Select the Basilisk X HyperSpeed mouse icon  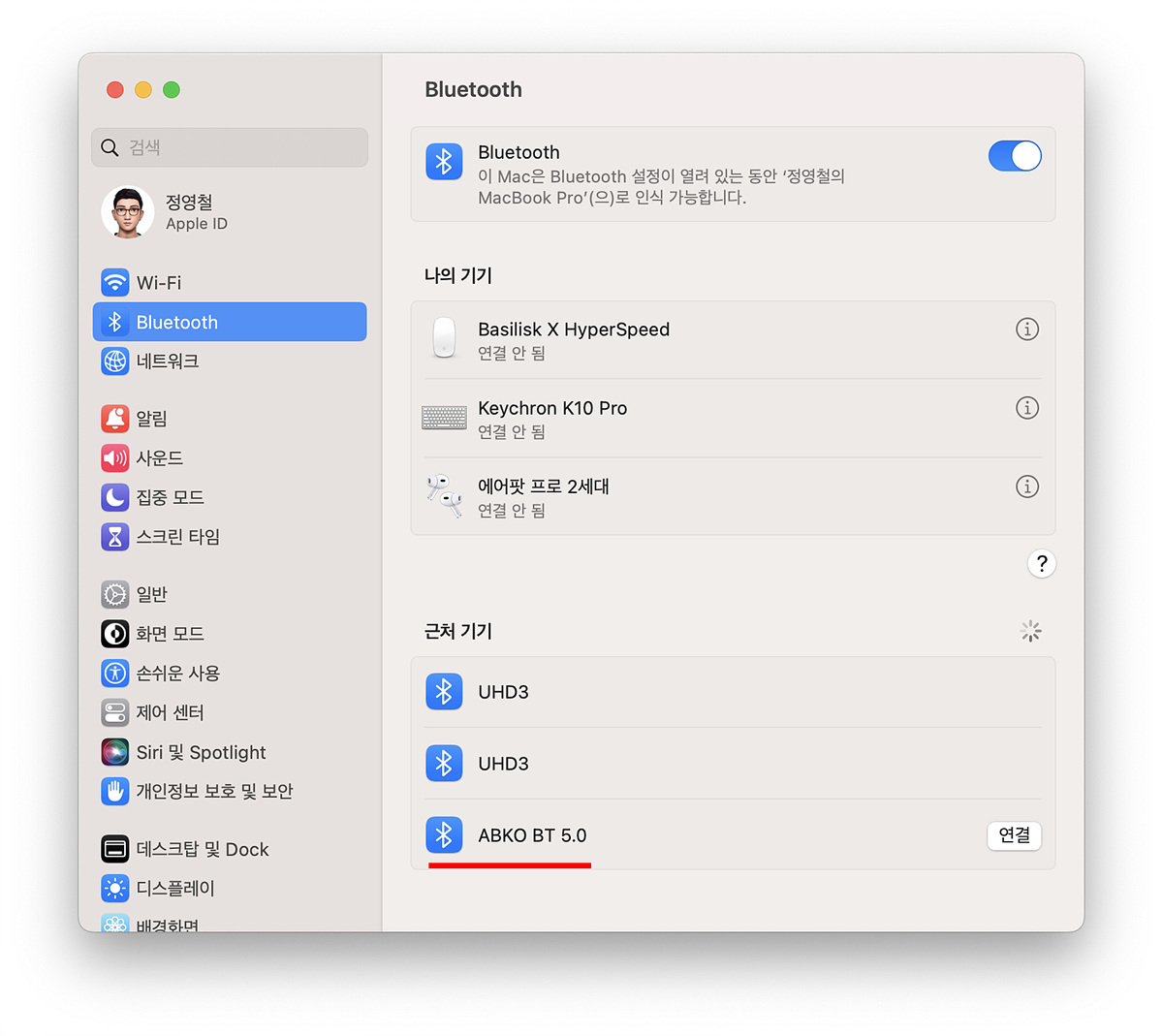(444, 338)
